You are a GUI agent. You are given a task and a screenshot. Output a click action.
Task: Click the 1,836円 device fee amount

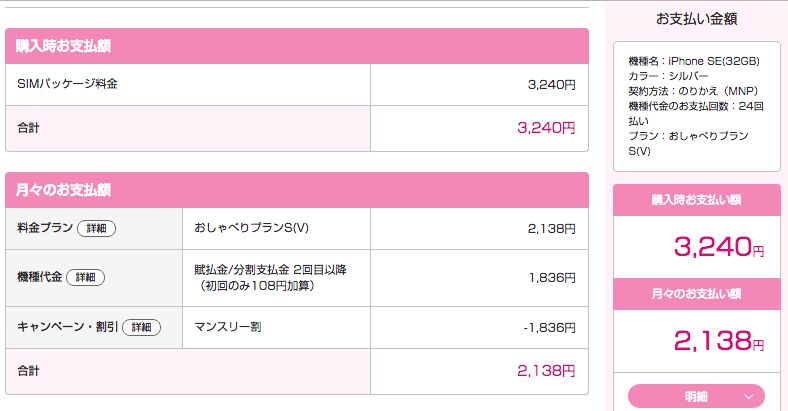tap(552, 277)
